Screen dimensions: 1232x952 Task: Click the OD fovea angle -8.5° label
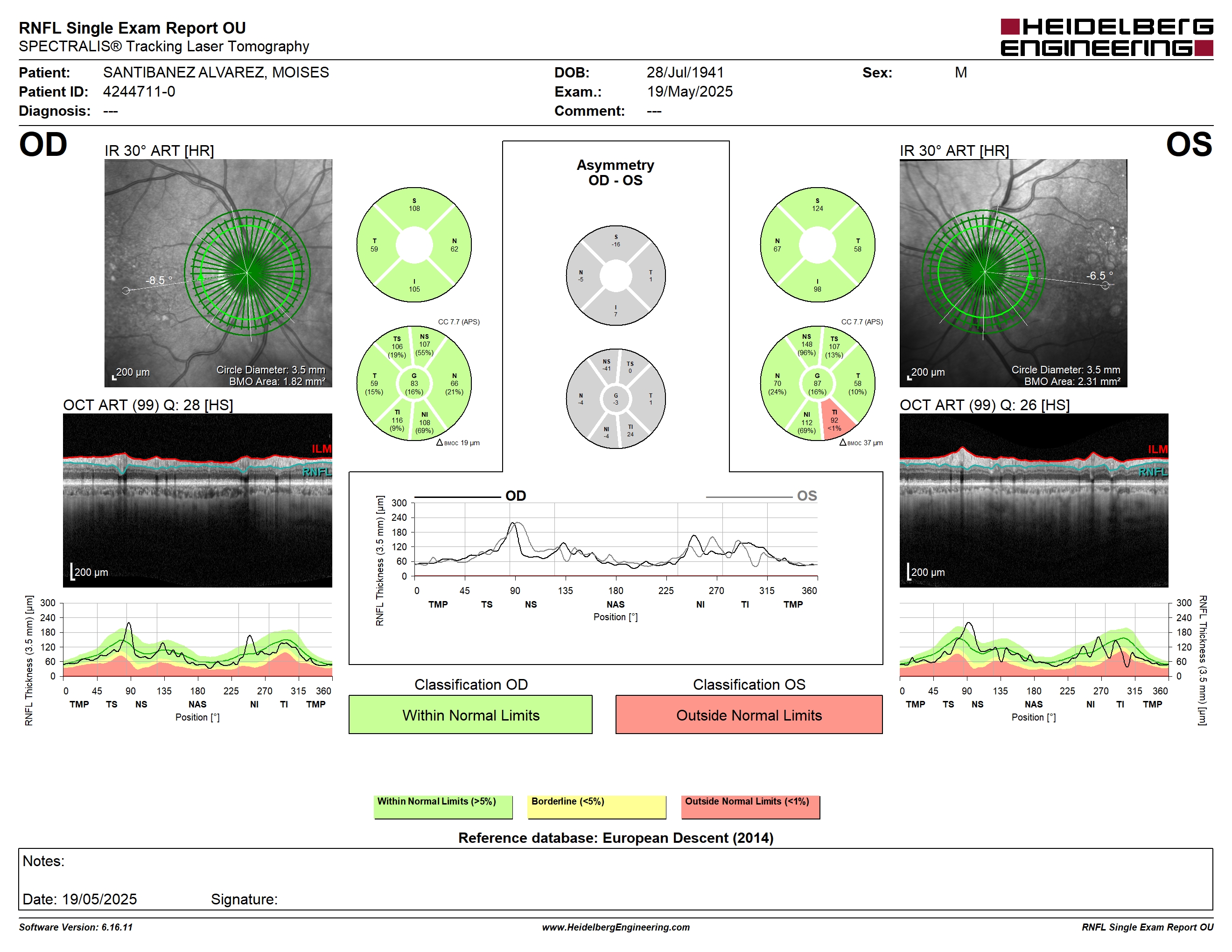pos(159,280)
